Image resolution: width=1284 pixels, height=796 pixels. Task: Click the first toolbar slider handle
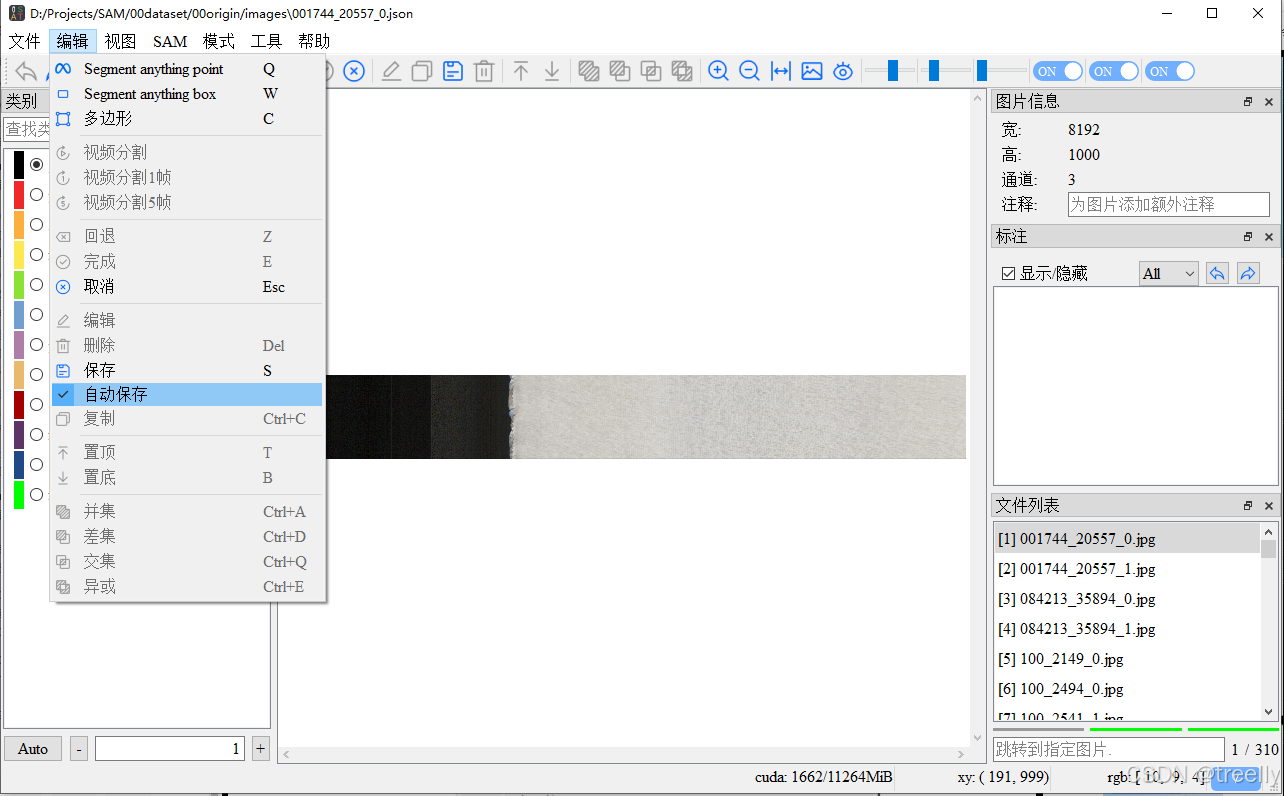click(893, 70)
